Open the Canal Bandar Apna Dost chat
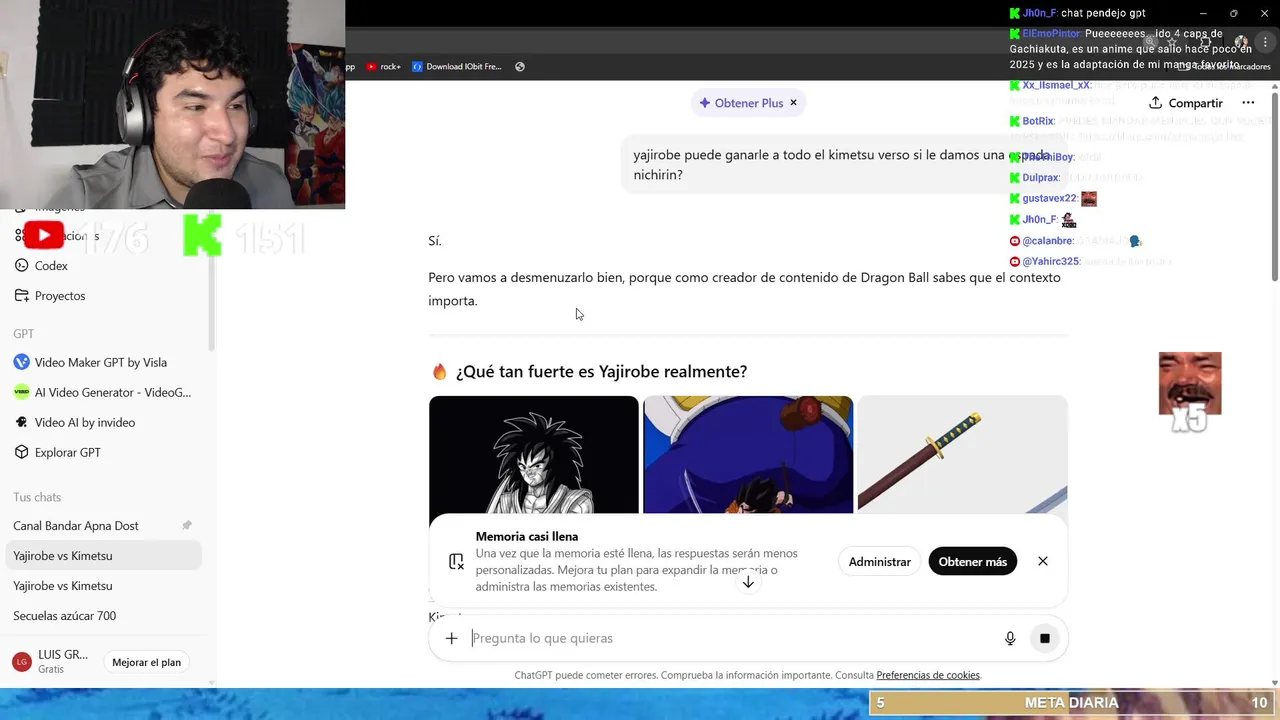This screenshot has height=720, width=1280. (x=76, y=526)
